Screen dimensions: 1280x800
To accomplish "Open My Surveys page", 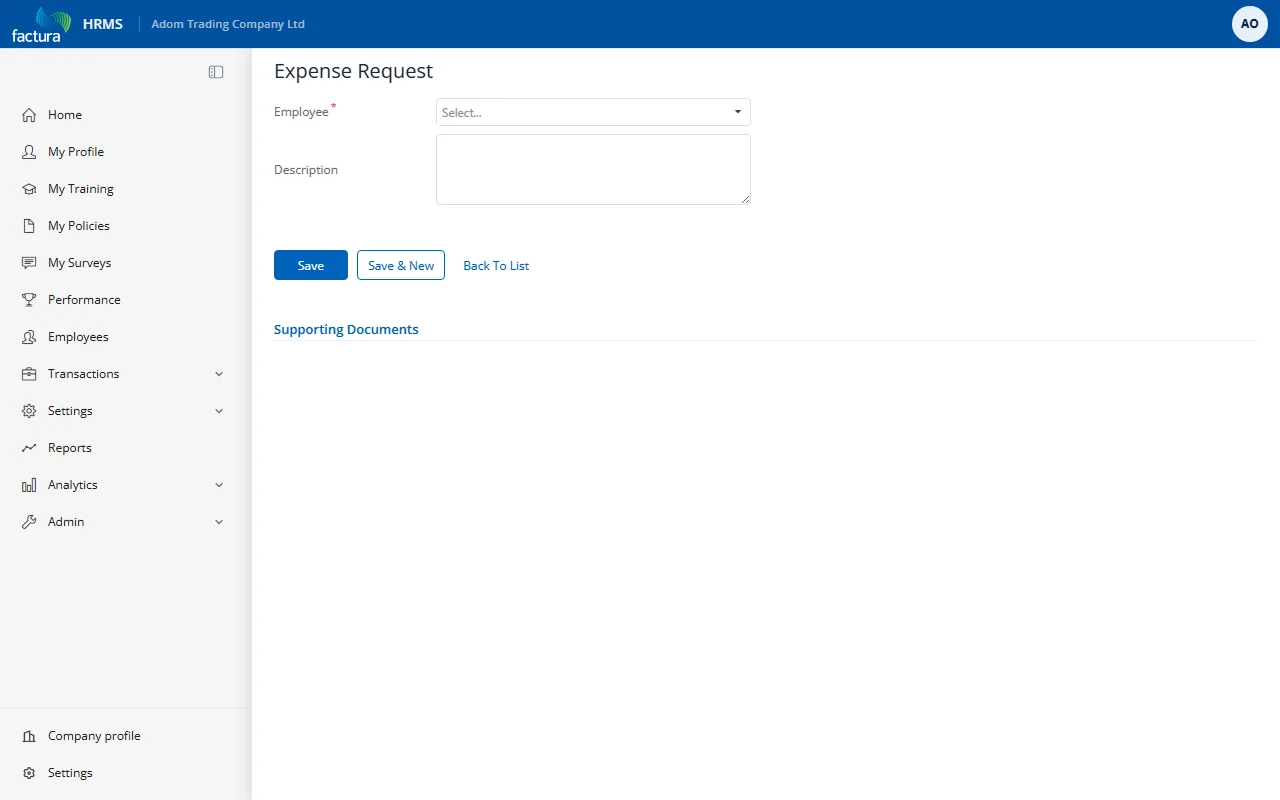I will point(80,263).
